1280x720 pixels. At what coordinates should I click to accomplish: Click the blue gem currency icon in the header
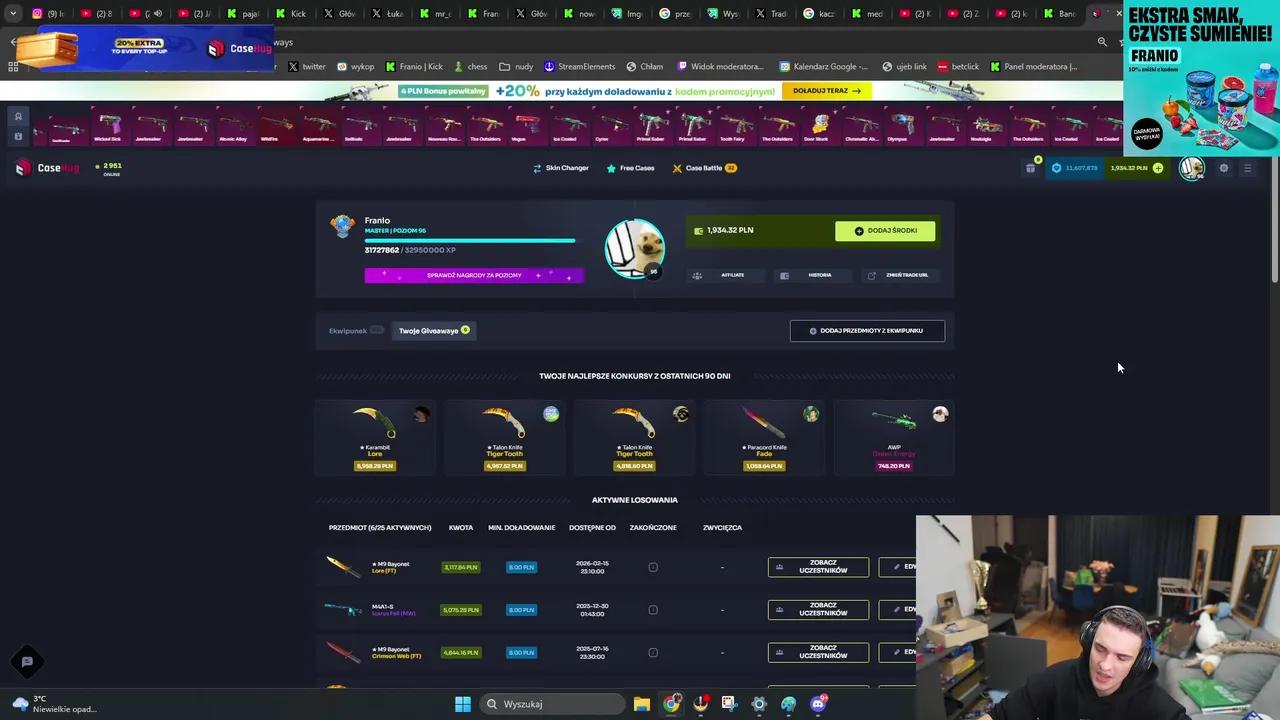click(1057, 168)
